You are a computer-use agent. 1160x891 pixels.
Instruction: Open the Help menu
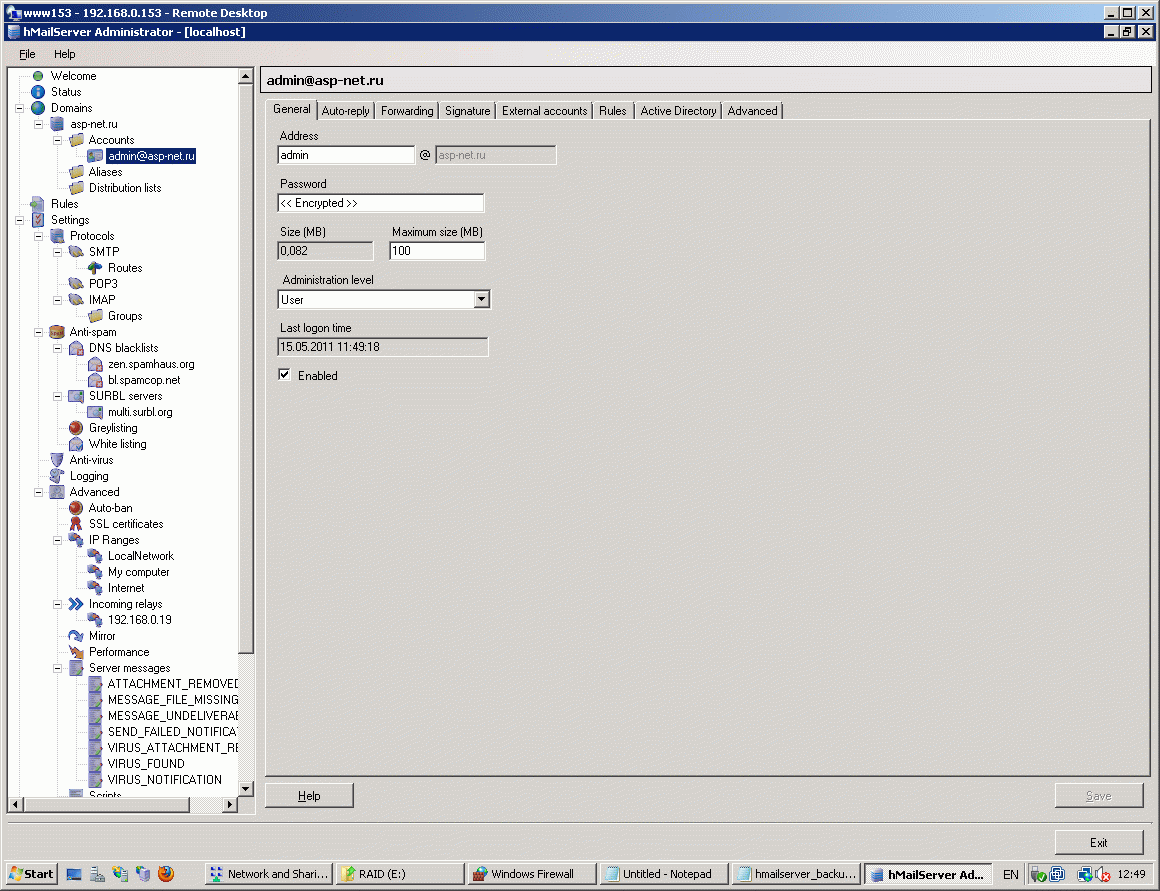coord(64,54)
